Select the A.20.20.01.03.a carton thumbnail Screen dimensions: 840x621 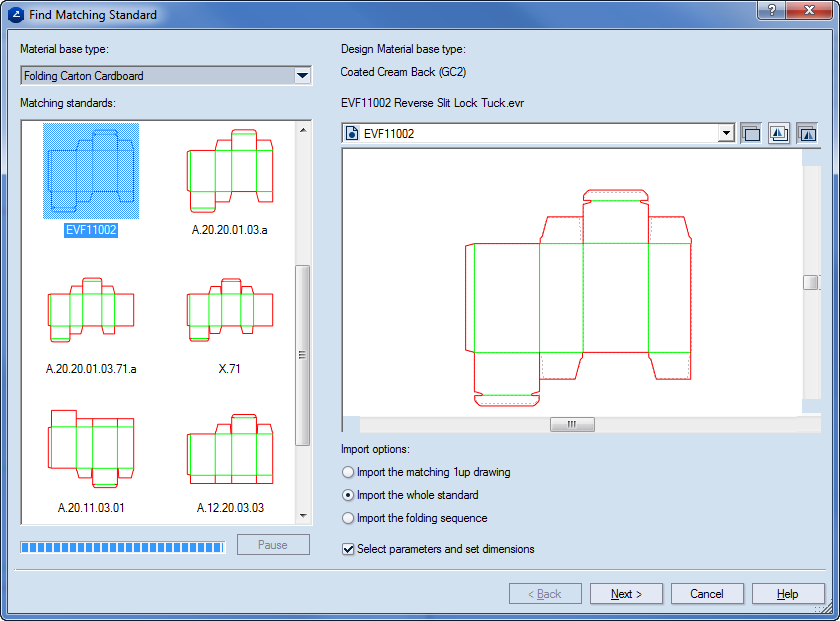point(230,171)
